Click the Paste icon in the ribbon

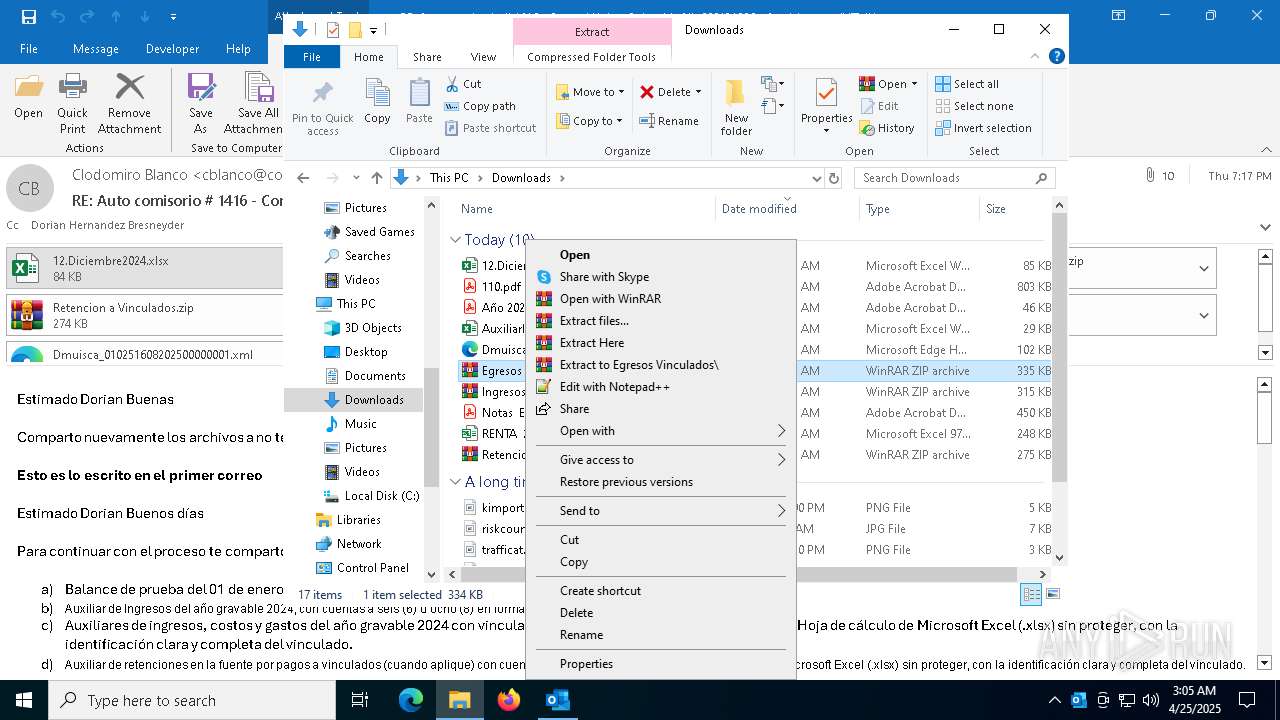point(419,94)
